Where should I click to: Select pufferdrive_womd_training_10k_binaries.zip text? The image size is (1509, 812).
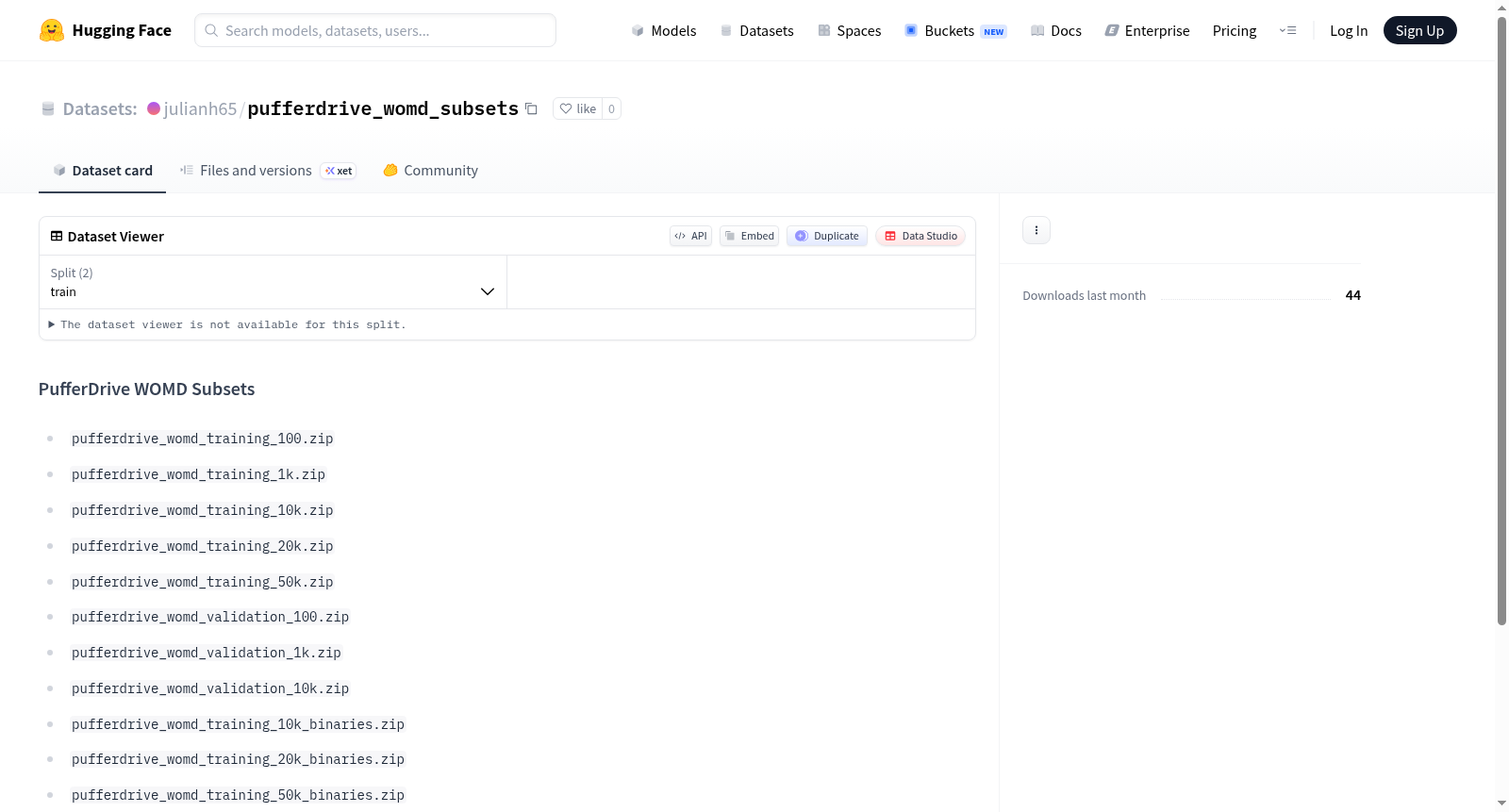[x=238, y=724]
